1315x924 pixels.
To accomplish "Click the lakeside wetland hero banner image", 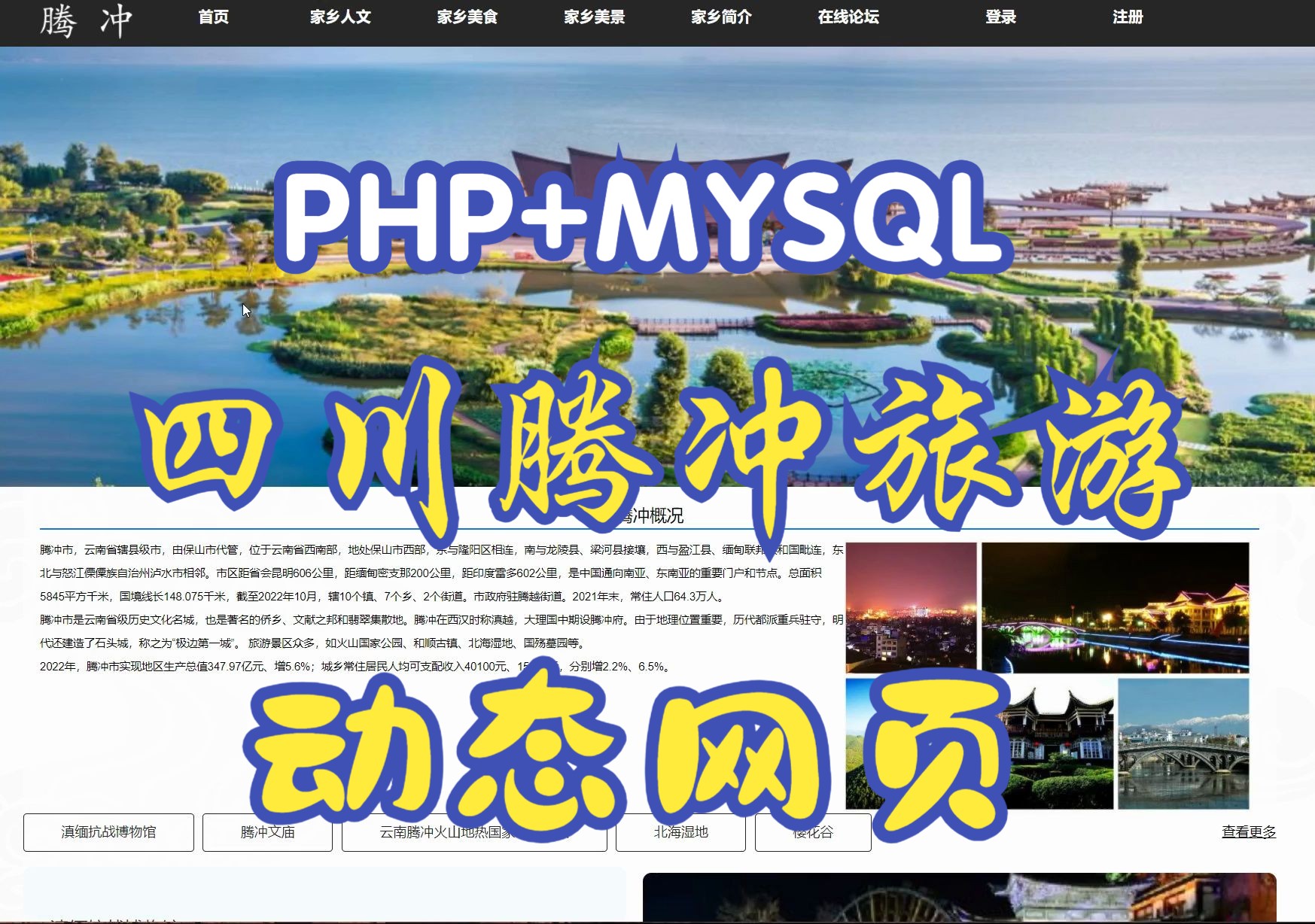I will point(657,266).
